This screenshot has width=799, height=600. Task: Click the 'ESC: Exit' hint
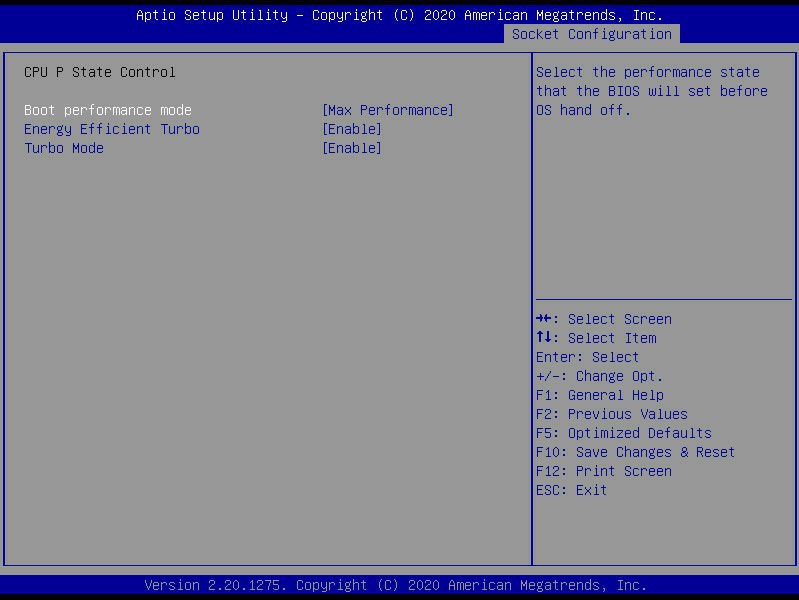[571, 490]
